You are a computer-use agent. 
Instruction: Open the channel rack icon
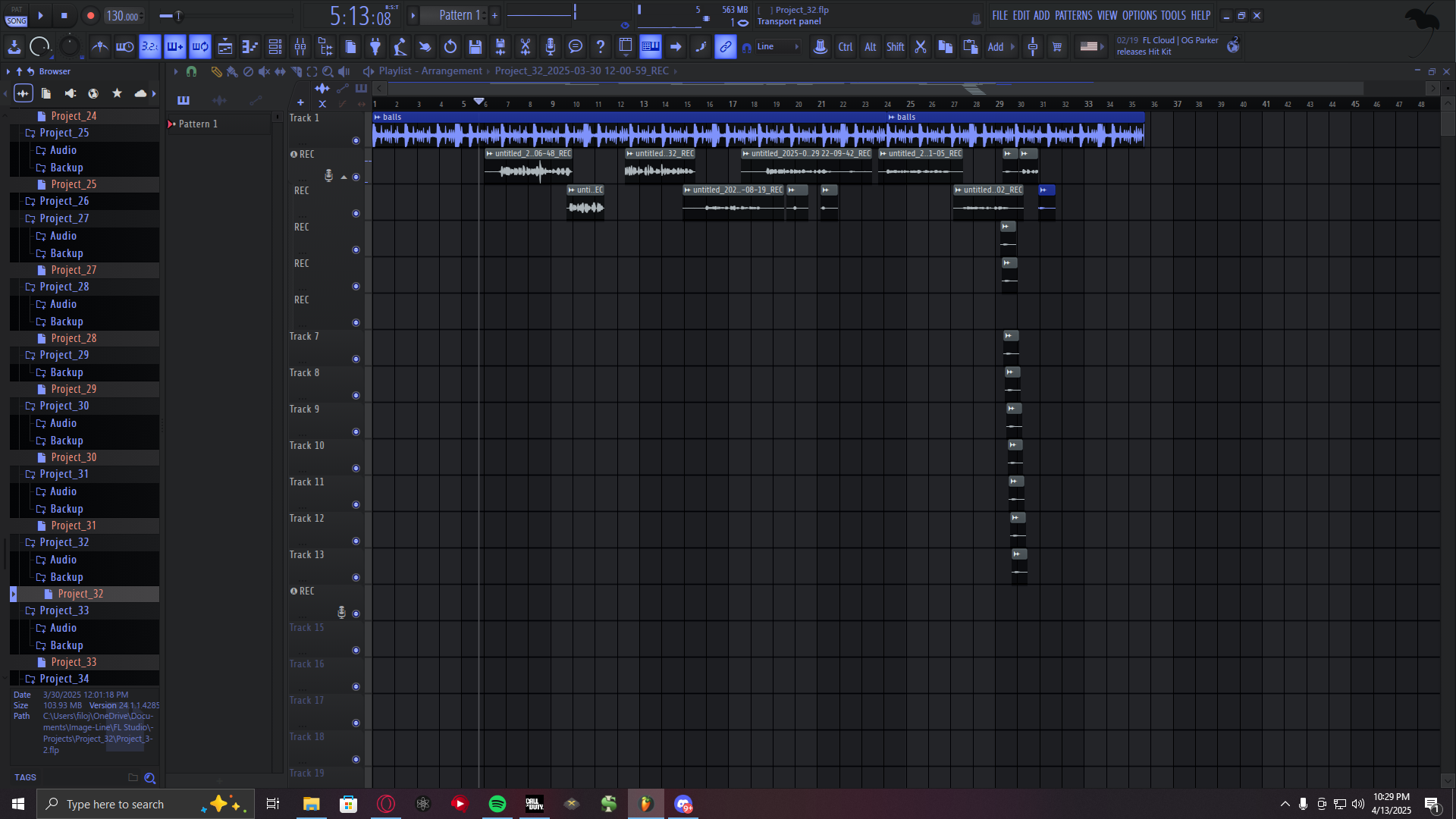pos(275,47)
